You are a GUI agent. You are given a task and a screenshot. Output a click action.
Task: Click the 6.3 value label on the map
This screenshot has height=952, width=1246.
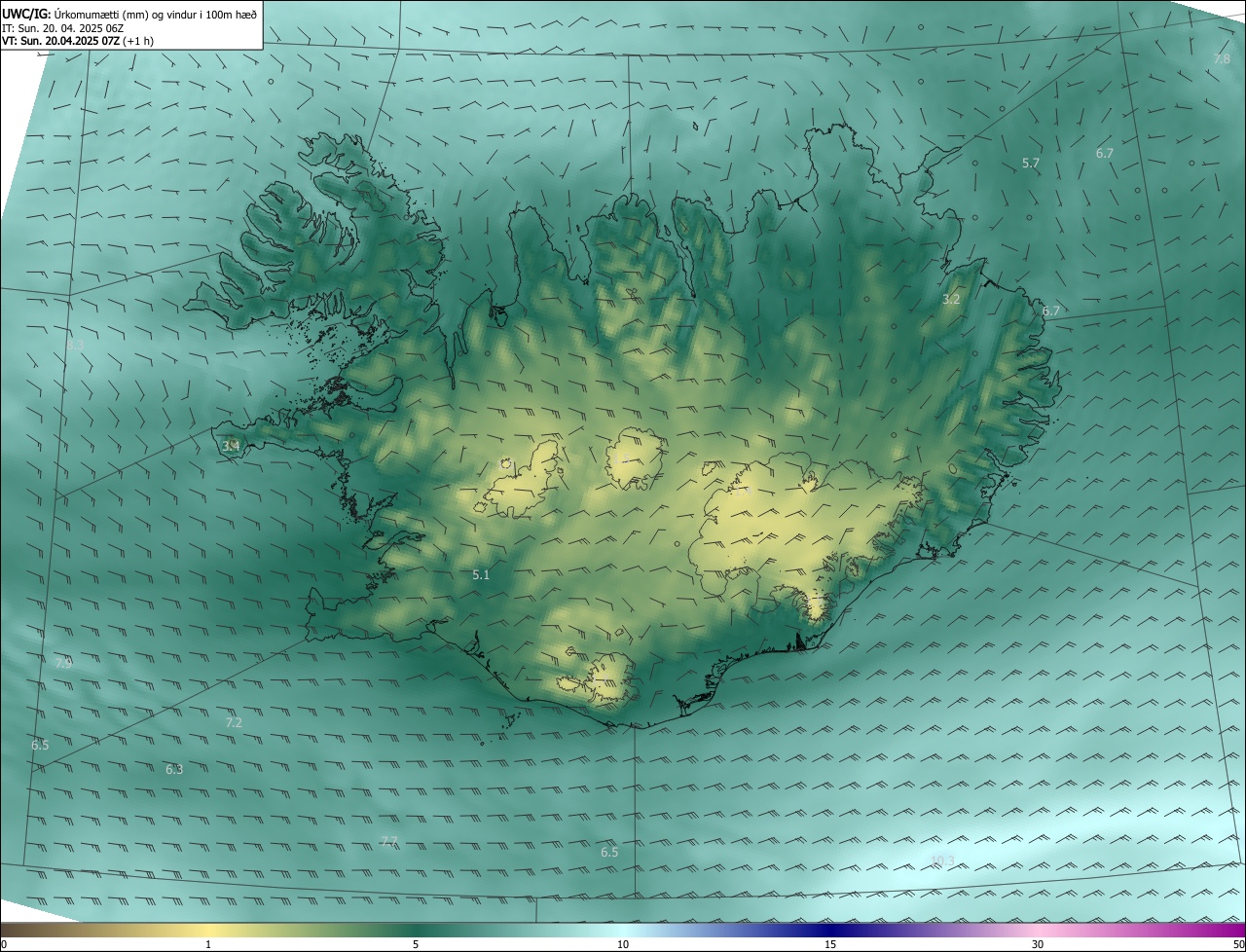[174, 769]
